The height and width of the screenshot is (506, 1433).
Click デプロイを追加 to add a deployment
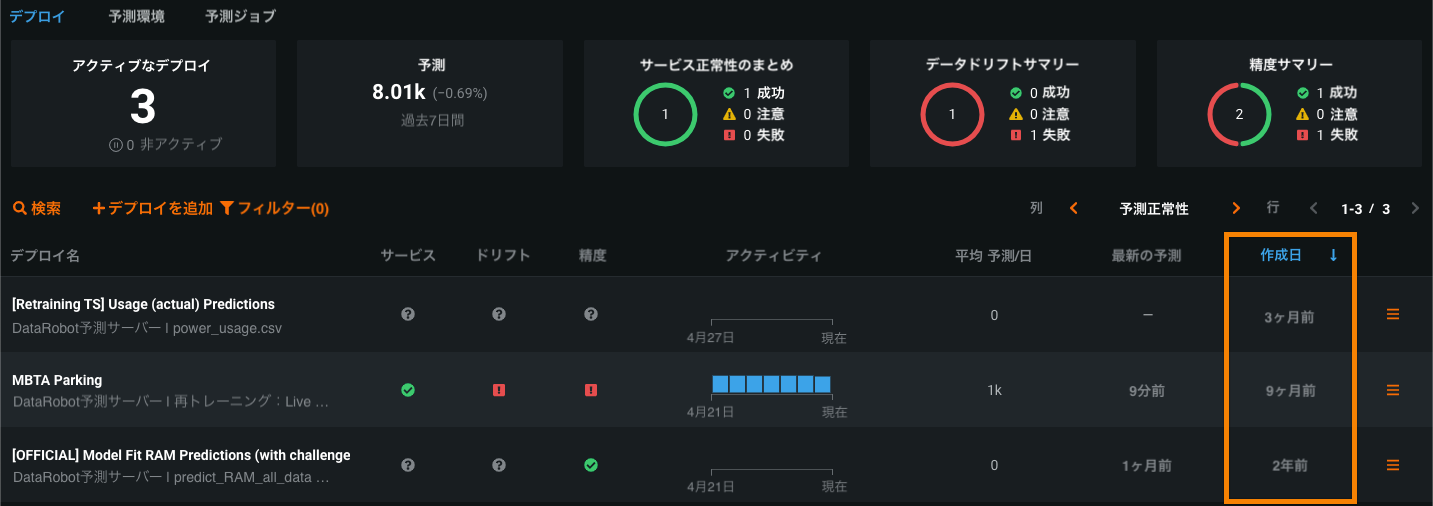(152, 209)
